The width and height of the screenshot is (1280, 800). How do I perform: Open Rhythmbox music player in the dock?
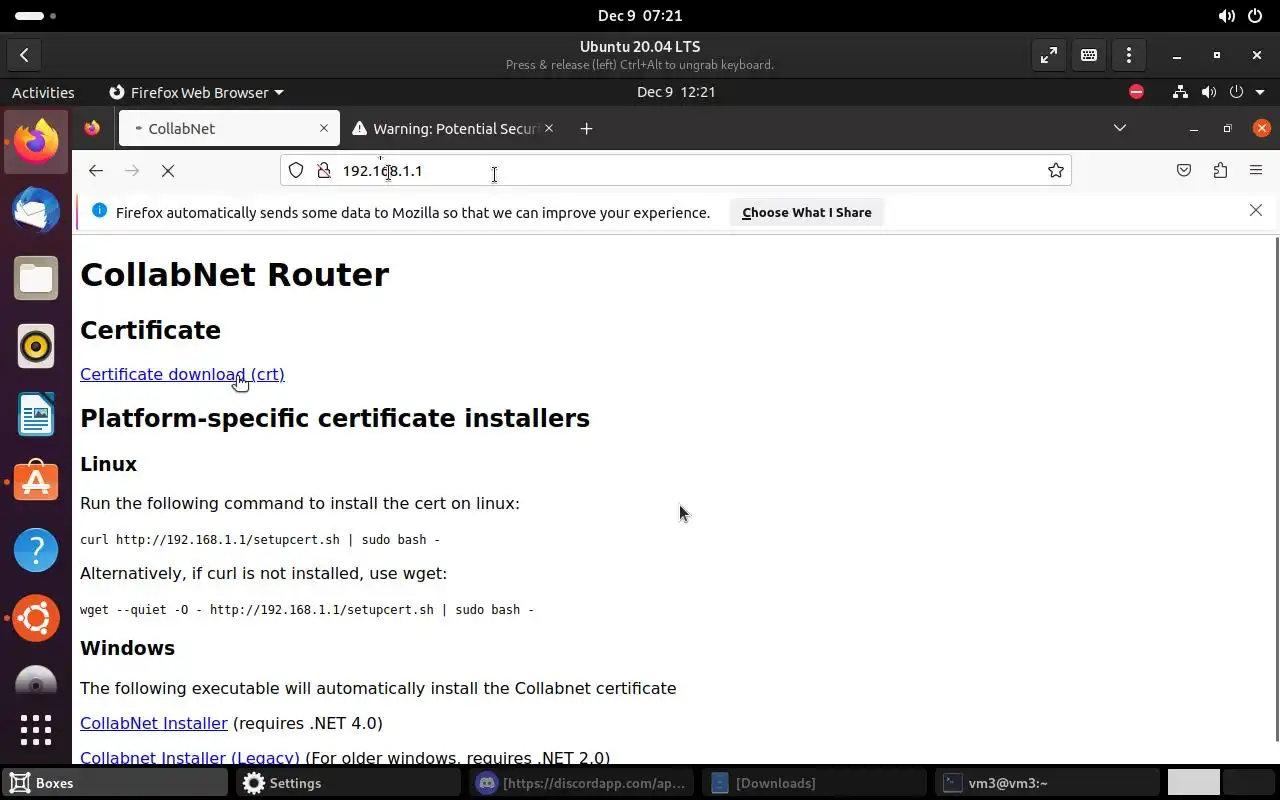(36, 346)
